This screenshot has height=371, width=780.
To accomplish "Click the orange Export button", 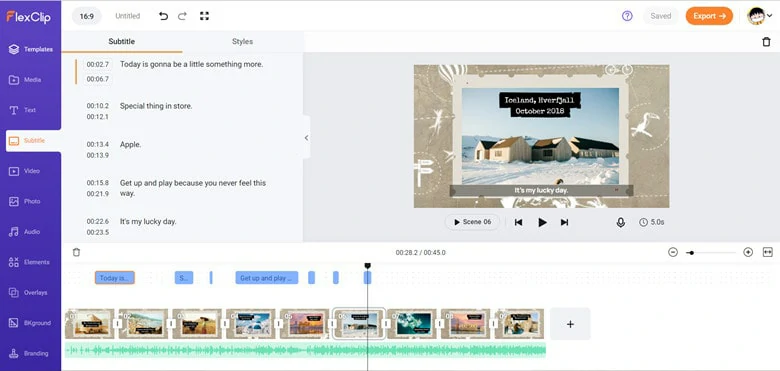I will tap(709, 16).
